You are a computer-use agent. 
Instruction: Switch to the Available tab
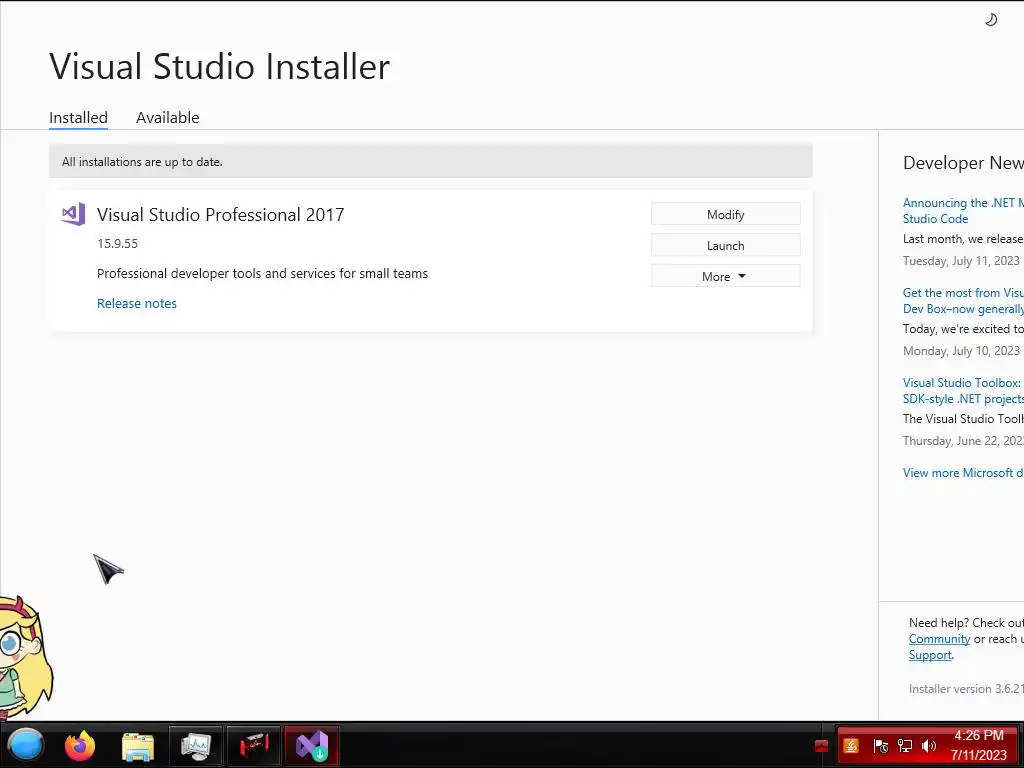[167, 118]
